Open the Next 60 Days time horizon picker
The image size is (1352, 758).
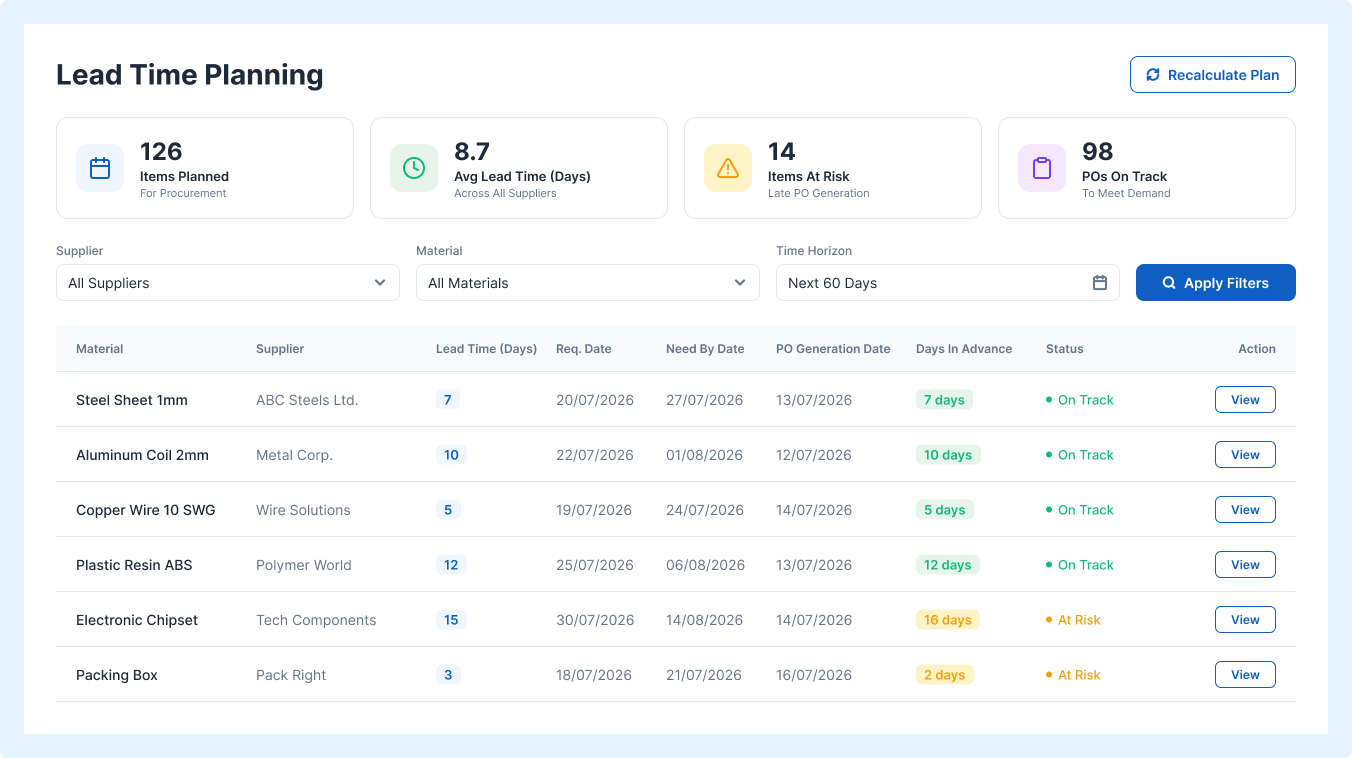click(948, 283)
